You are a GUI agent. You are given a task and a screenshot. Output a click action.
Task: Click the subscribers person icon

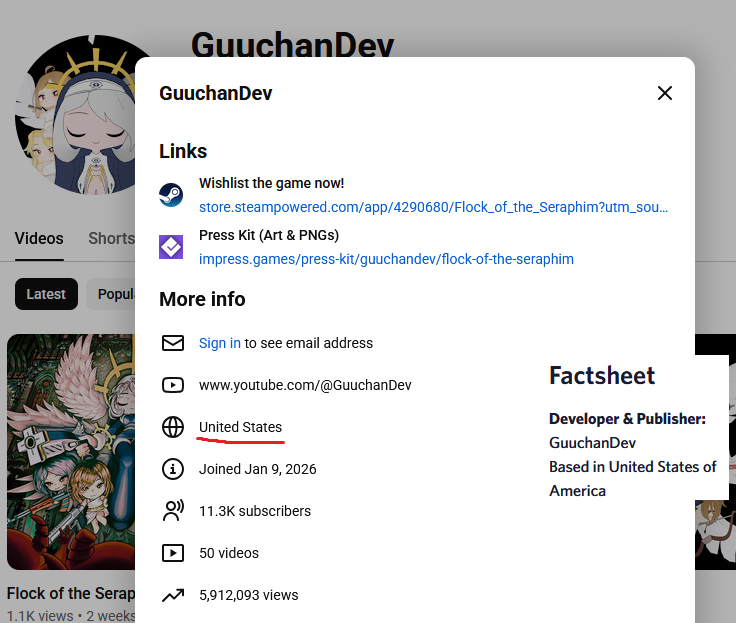pos(173,511)
